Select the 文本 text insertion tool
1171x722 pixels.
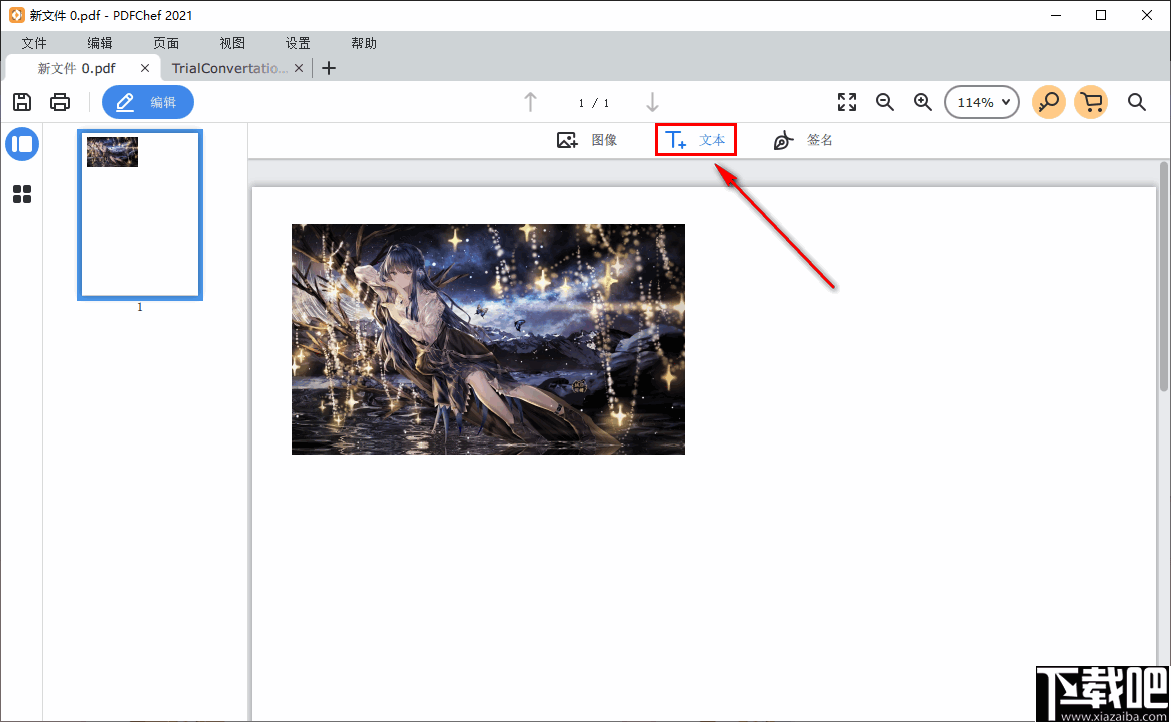[695, 139]
